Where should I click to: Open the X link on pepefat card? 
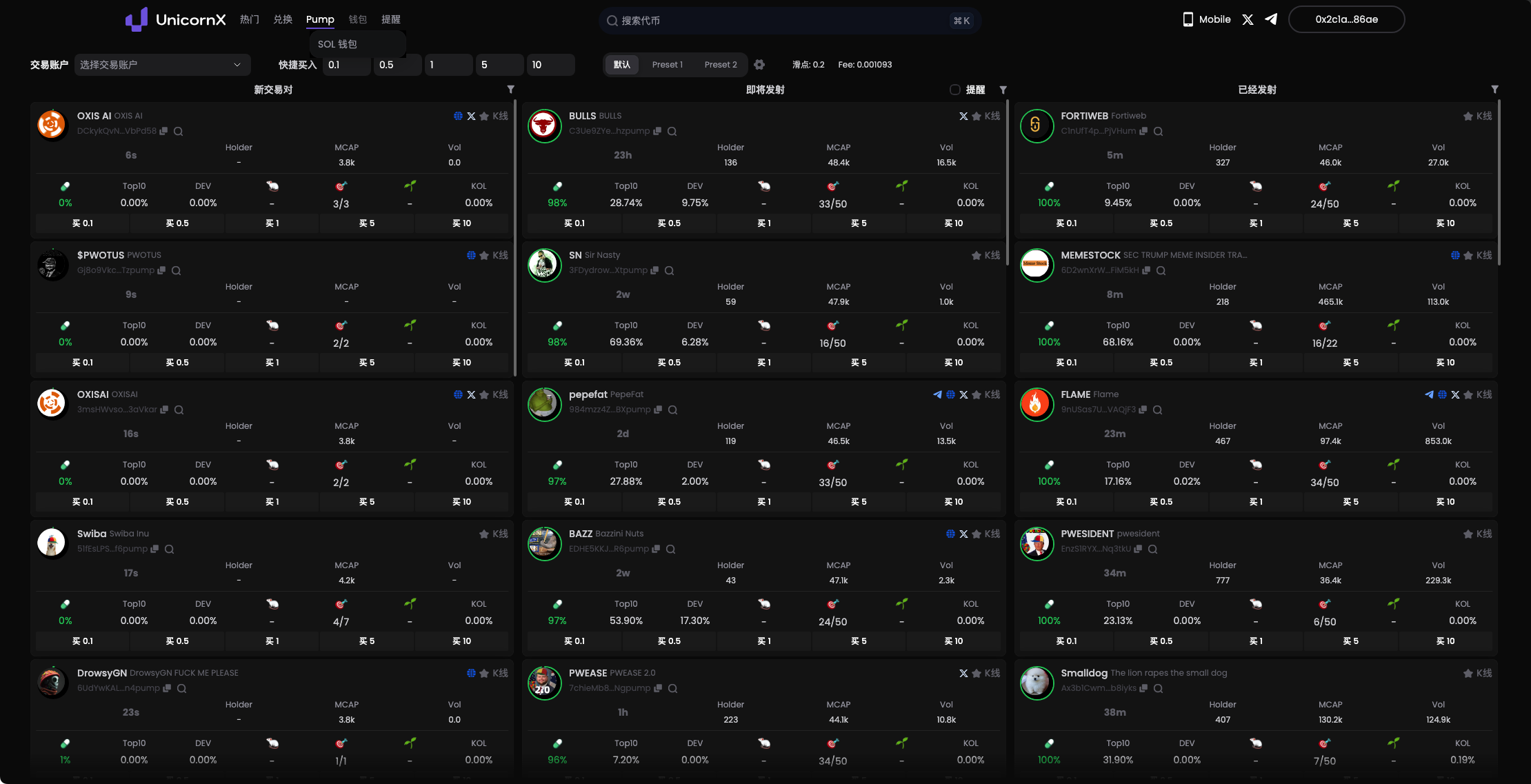[x=963, y=394]
